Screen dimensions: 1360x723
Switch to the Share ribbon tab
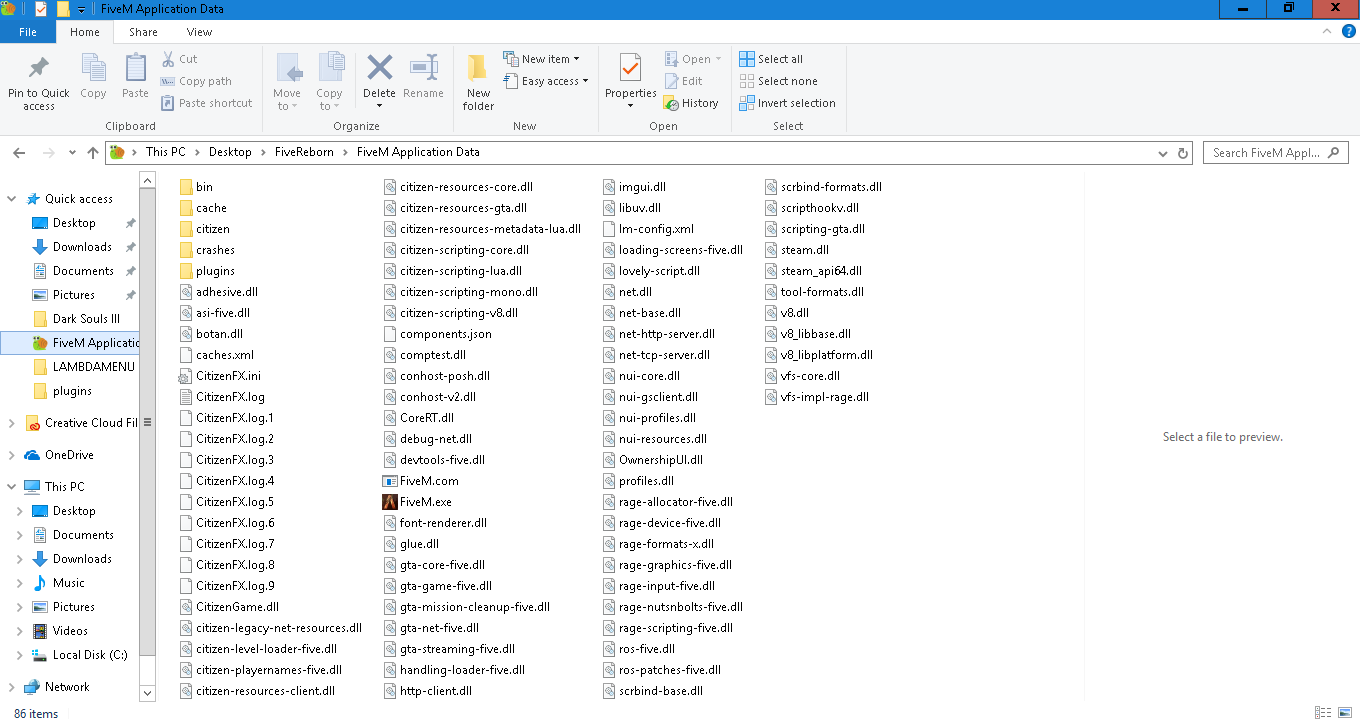[143, 32]
